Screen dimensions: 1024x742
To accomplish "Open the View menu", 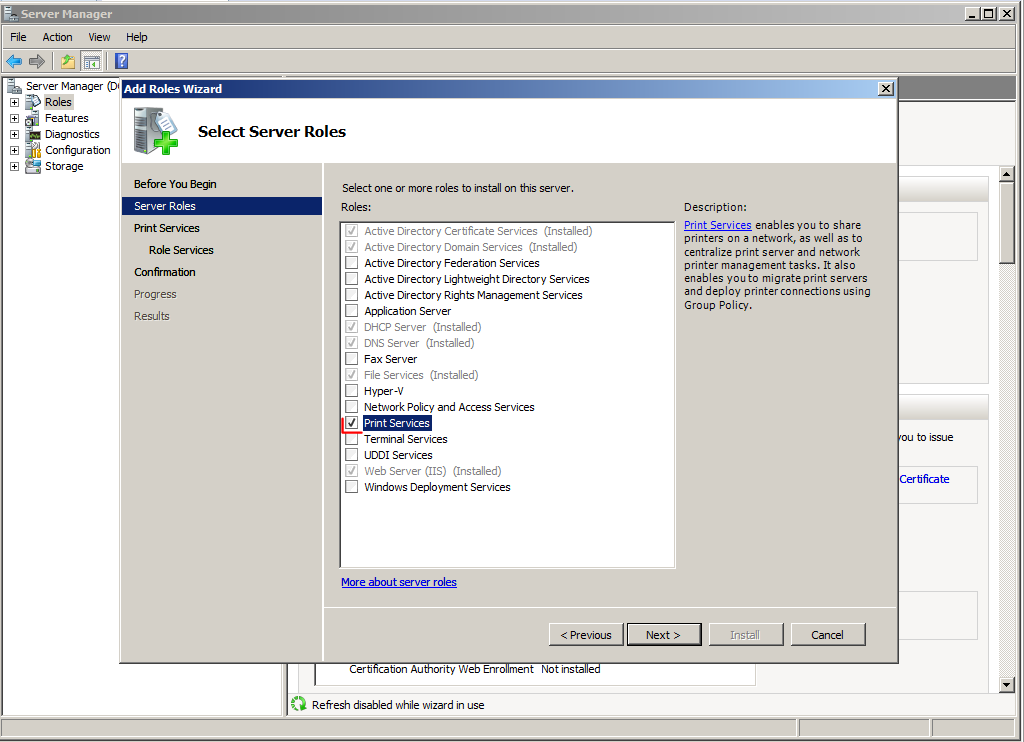I will (x=99, y=37).
